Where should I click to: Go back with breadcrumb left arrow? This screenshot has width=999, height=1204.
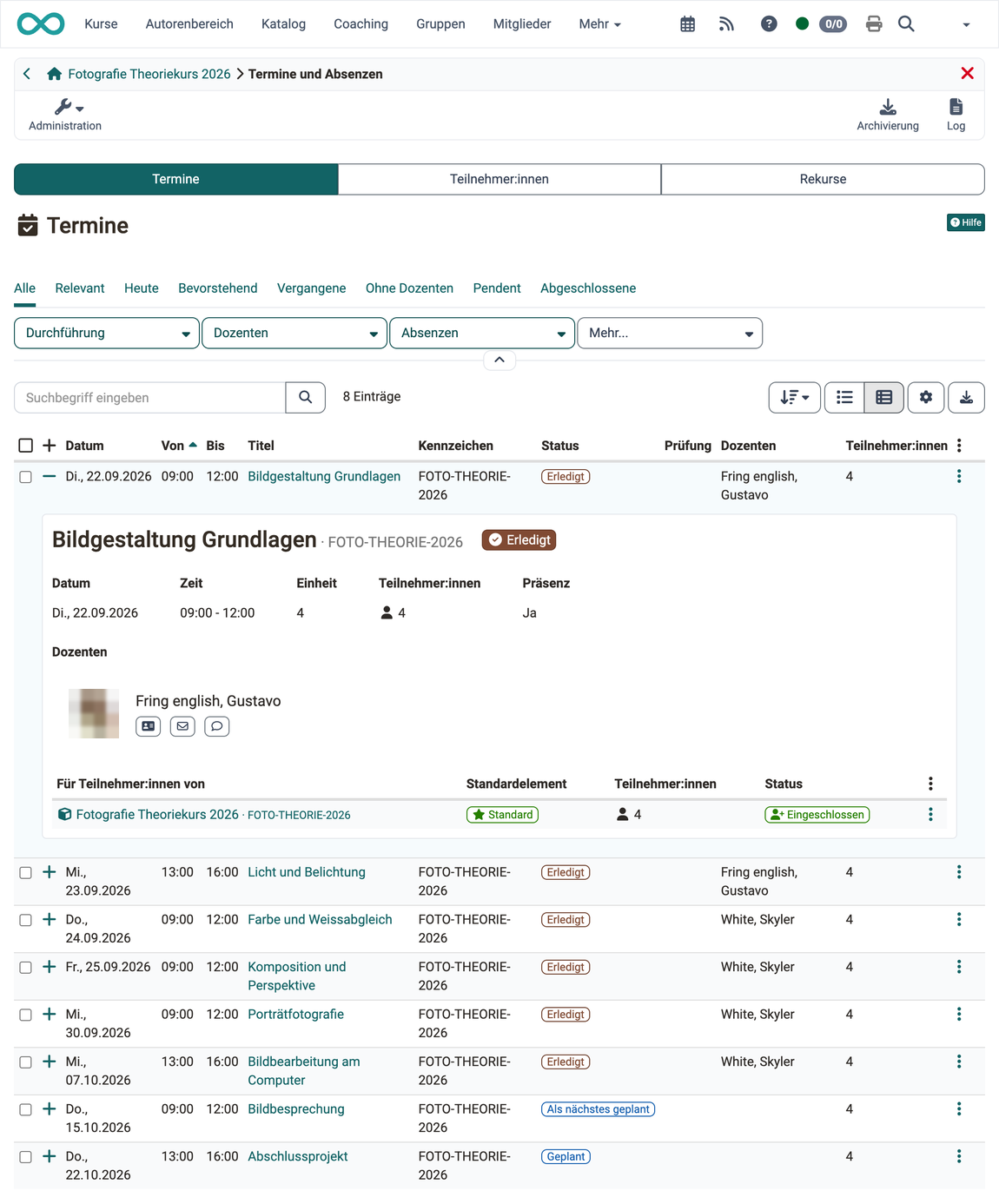(x=27, y=74)
